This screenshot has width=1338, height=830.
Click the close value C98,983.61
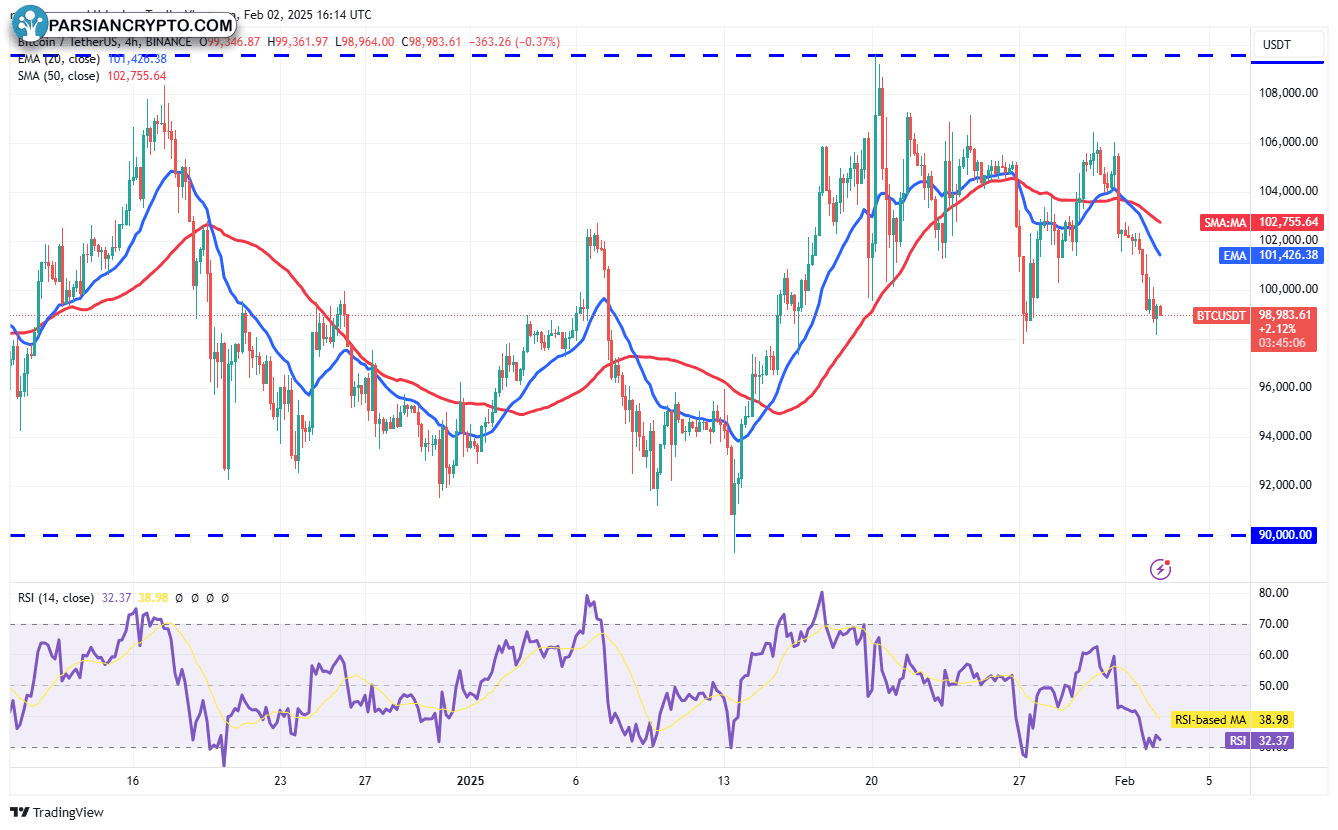click(x=432, y=42)
